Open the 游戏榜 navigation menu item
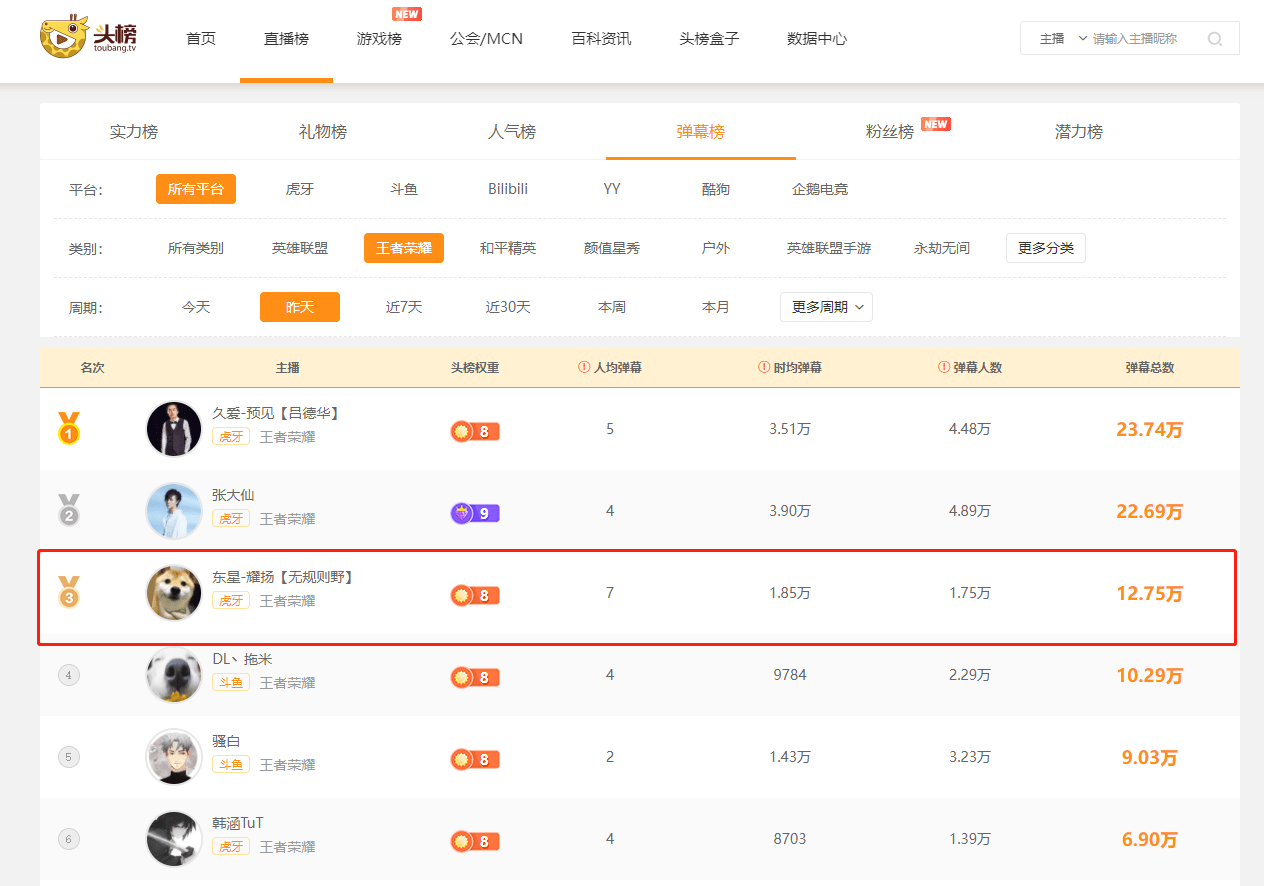 (x=379, y=39)
